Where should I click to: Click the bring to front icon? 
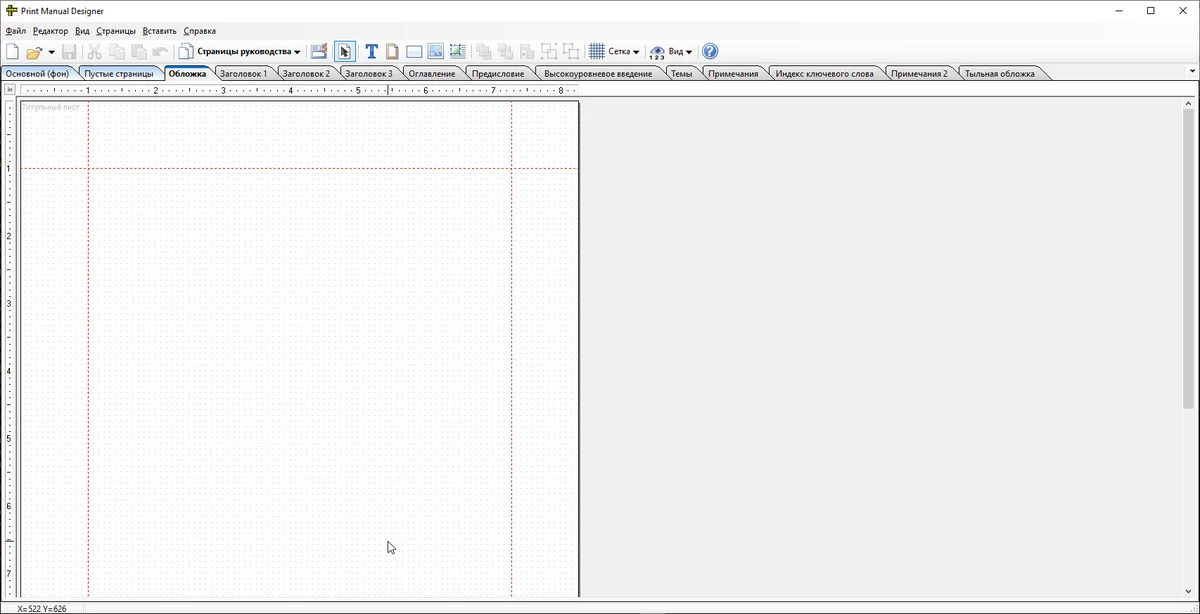pos(484,51)
